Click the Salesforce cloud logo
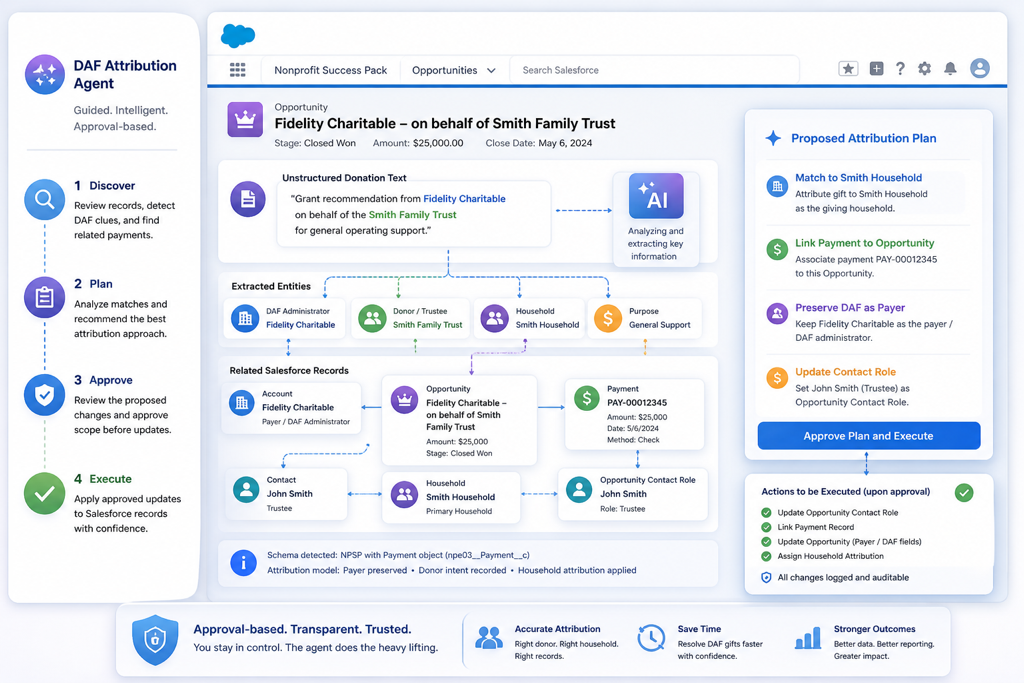The width and height of the screenshot is (1024, 683). [x=238, y=35]
